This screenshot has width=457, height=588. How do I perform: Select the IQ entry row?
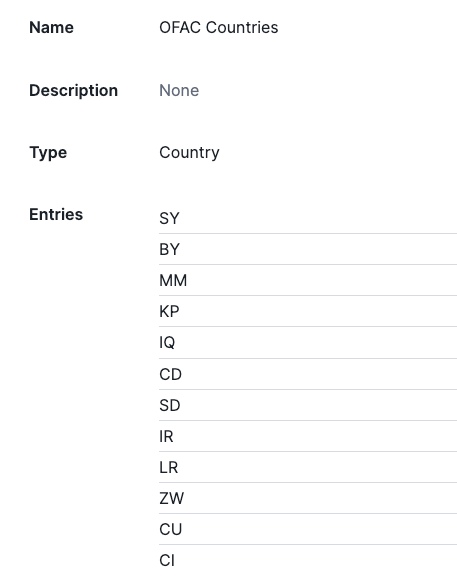(x=308, y=343)
